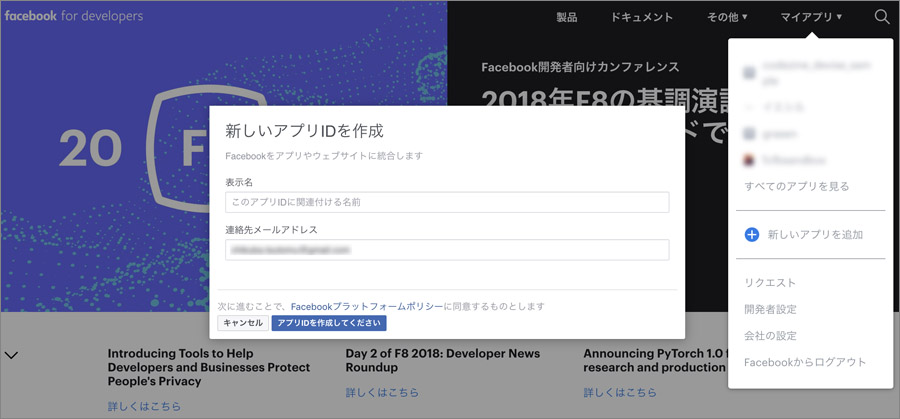Open リクエスト from the dropdown

click(770, 282)
